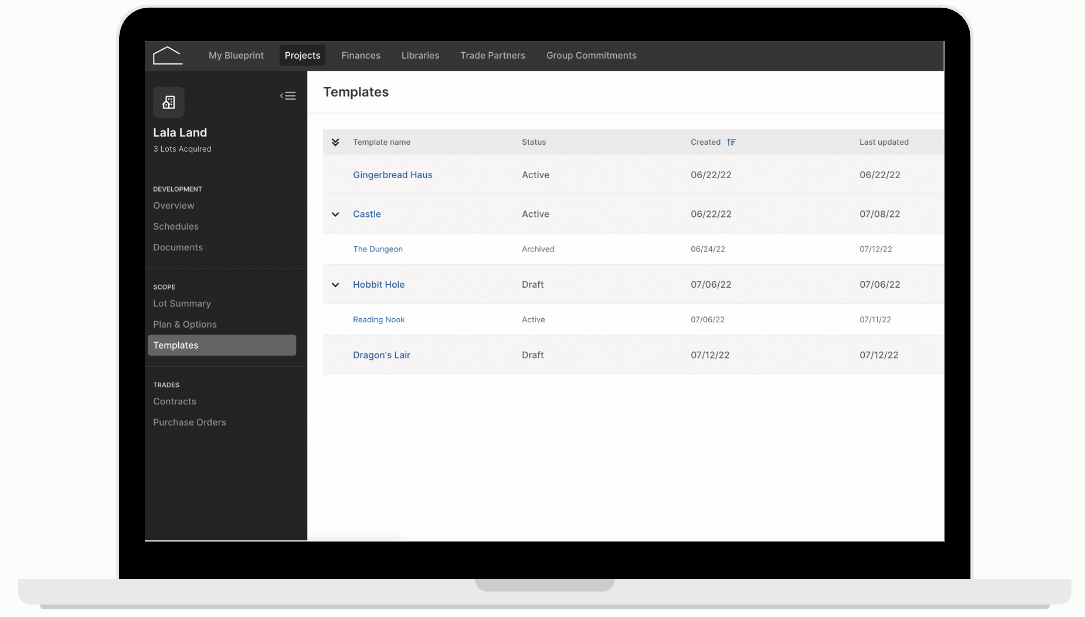Open The Dungeon template link
This screenshot has height=617, width=1085.
[378, 249]
